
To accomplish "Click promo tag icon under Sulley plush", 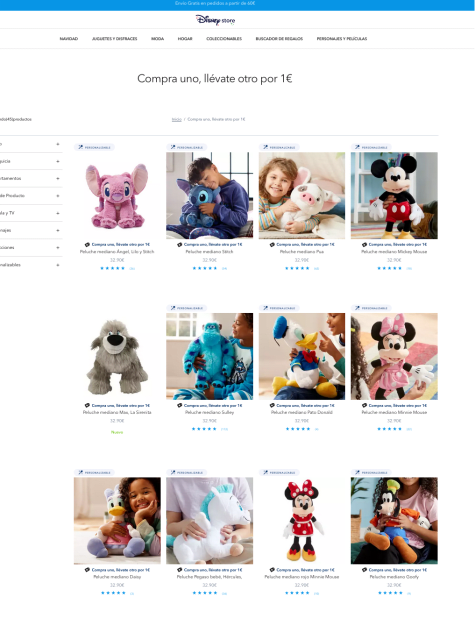I will (179, 406).
